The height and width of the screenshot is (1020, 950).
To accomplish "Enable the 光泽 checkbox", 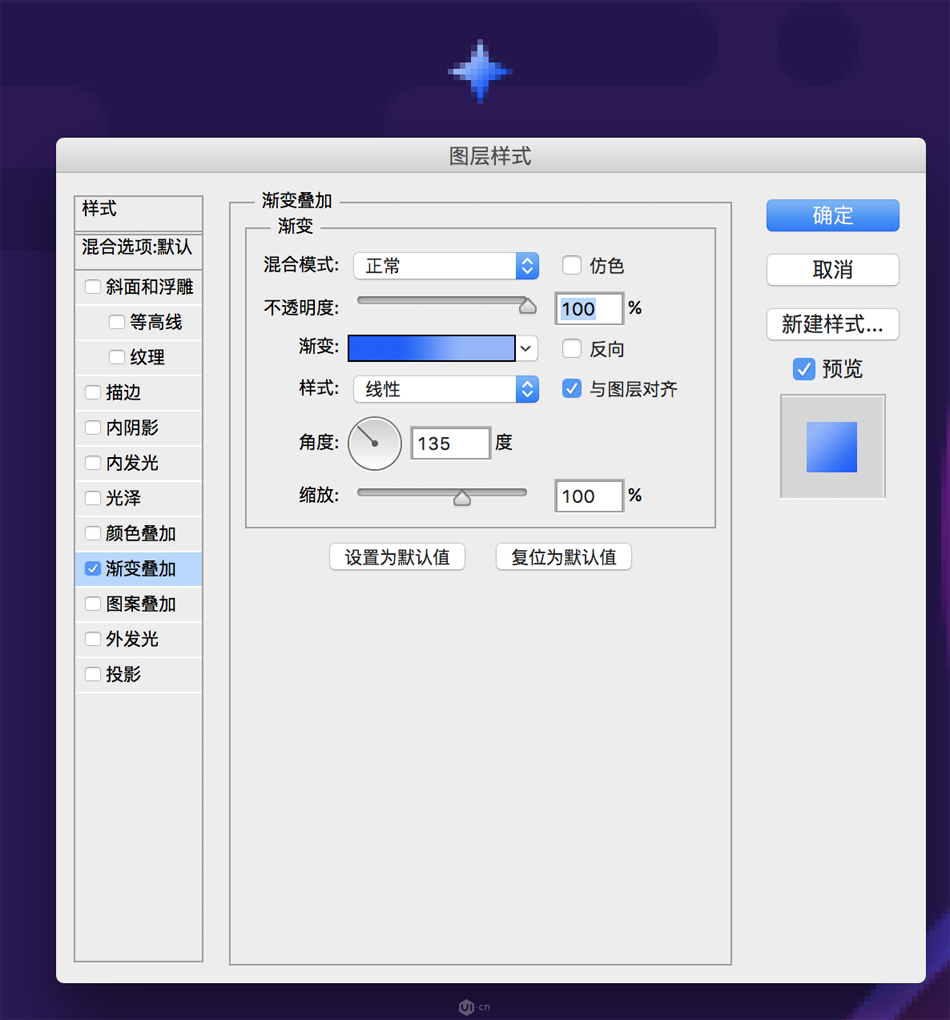I will coord(93,498).
